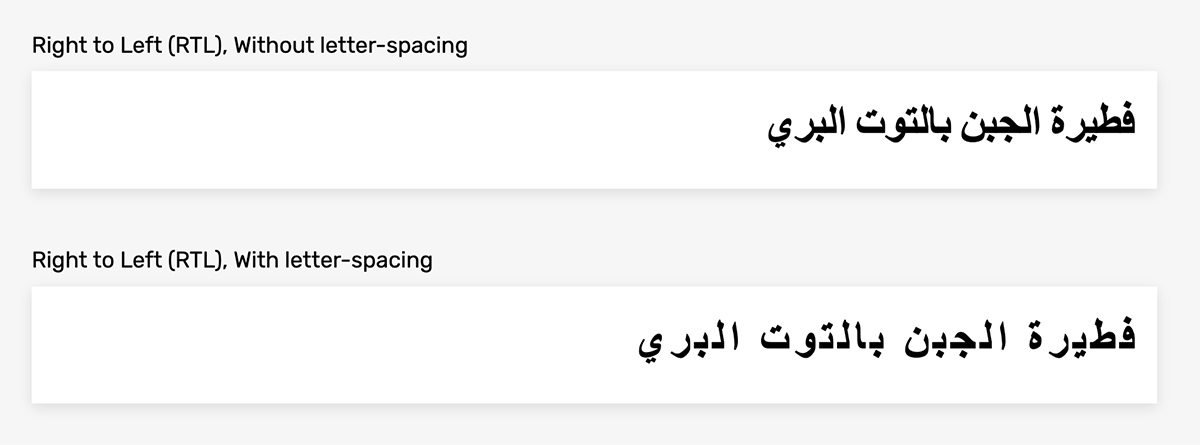
Task: Click the word "With" in the bottom heading
Action: (x=257, y=261)
